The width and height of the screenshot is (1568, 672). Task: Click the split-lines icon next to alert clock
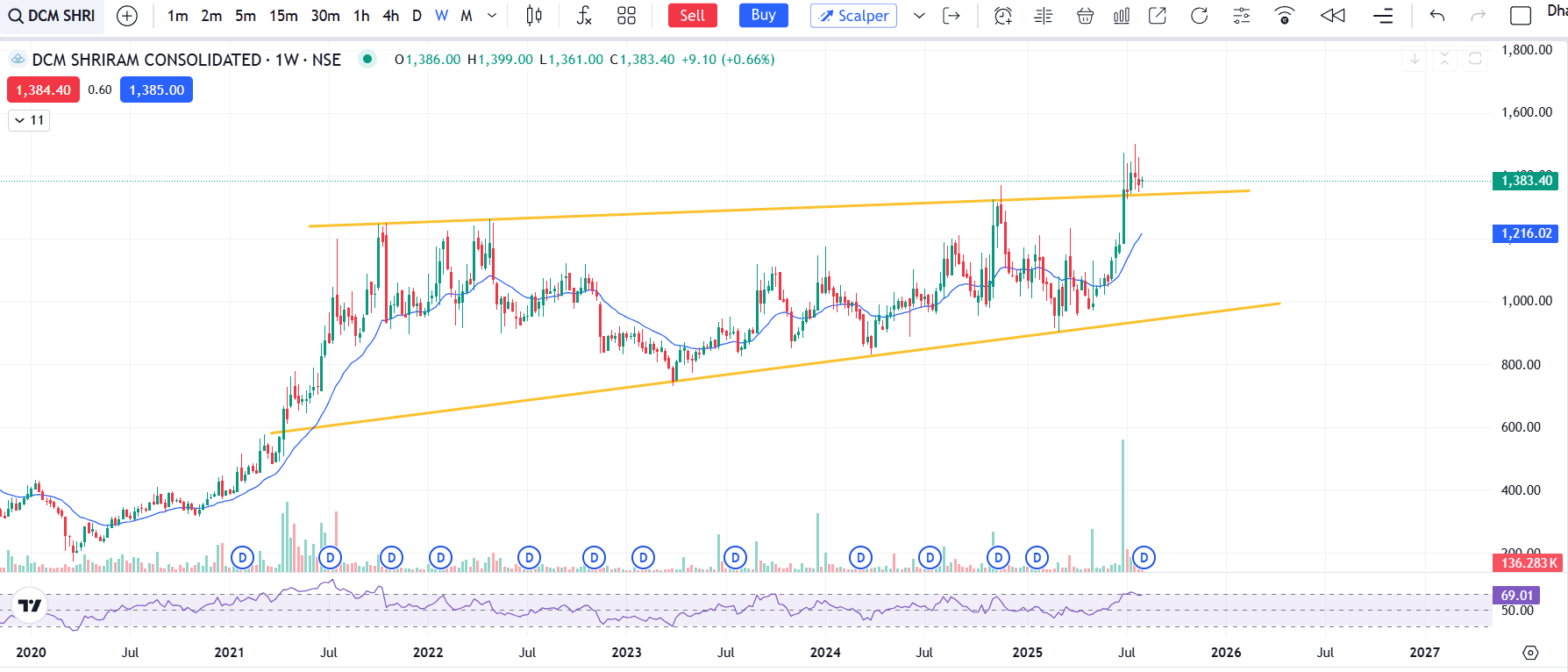tap(1044, 16)
